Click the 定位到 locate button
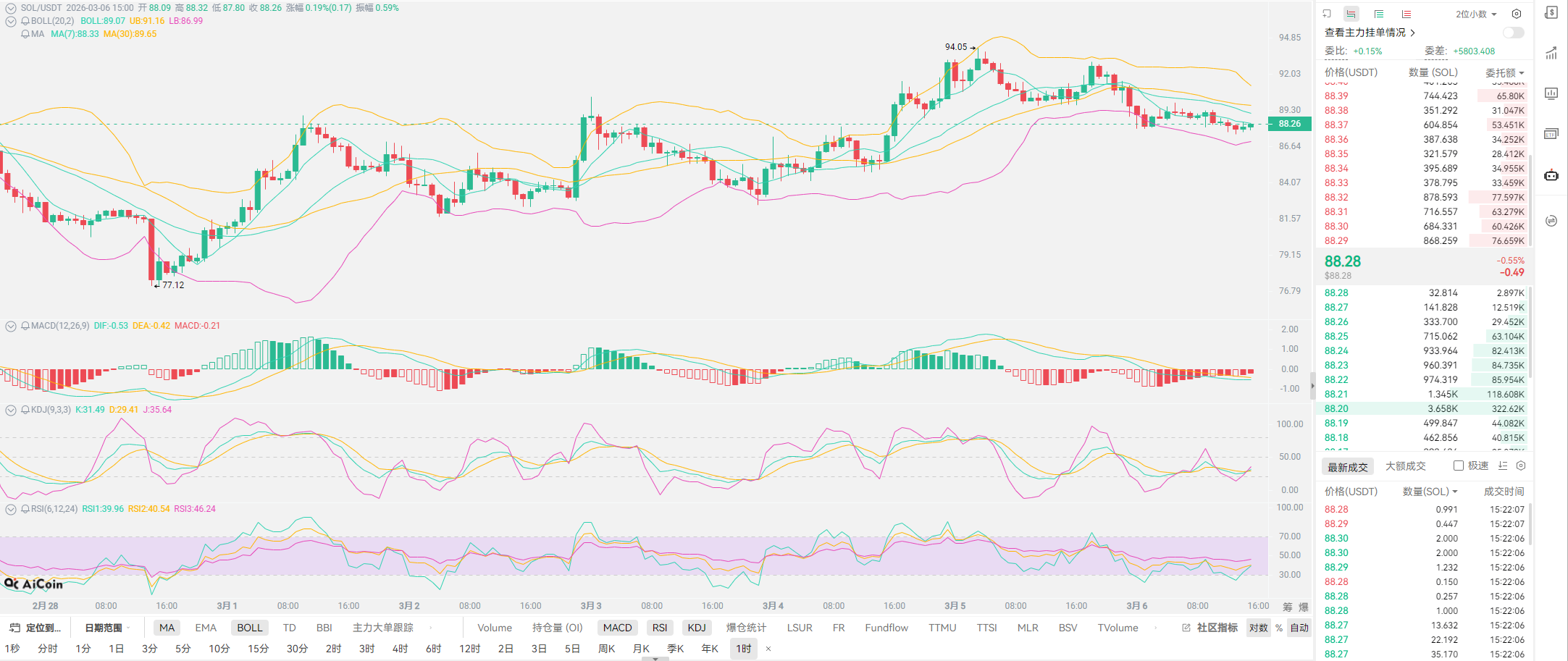Image resolution: width=1568 pixels, height=661 pixels. (35, 628)
